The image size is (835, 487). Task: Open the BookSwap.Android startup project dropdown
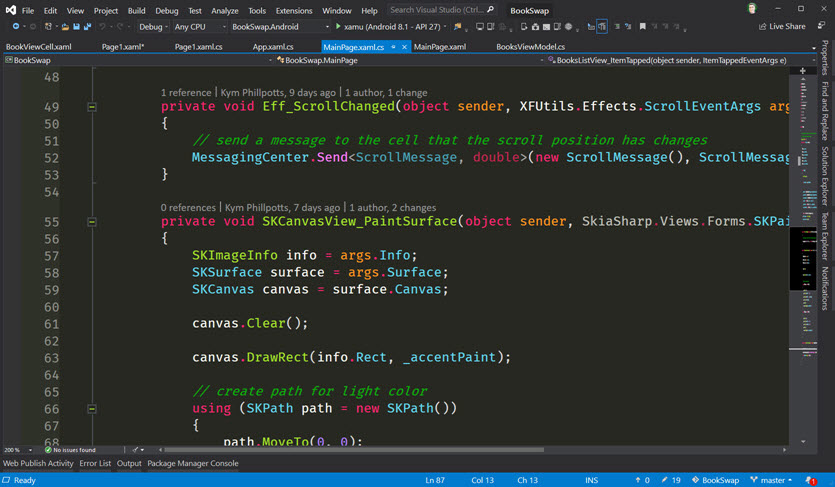[280, 27]
